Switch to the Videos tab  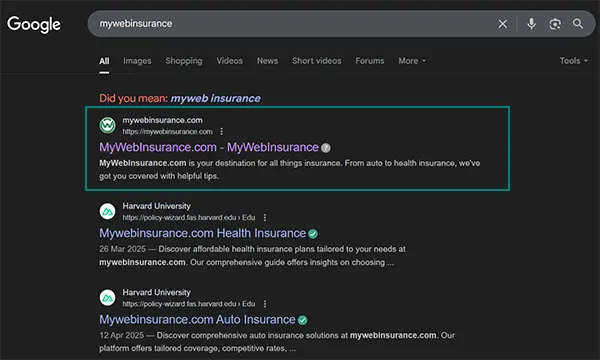(230, 61)
